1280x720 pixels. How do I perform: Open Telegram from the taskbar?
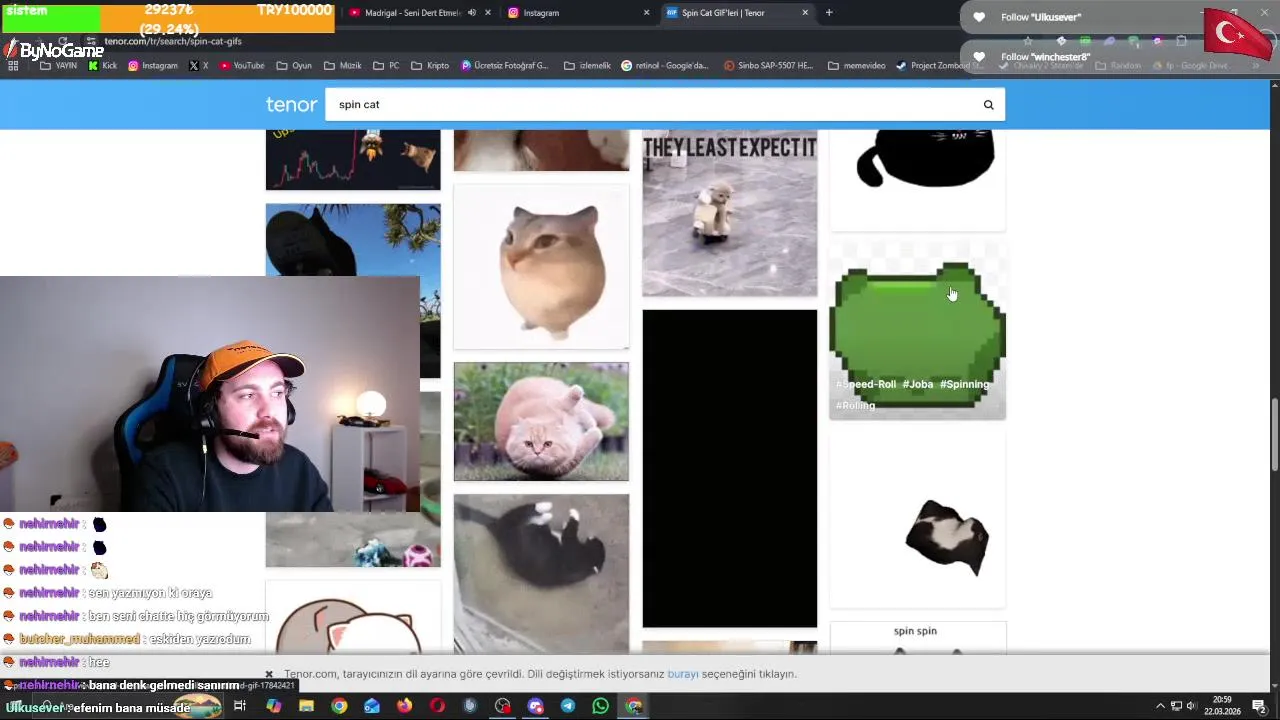(568, 706)
